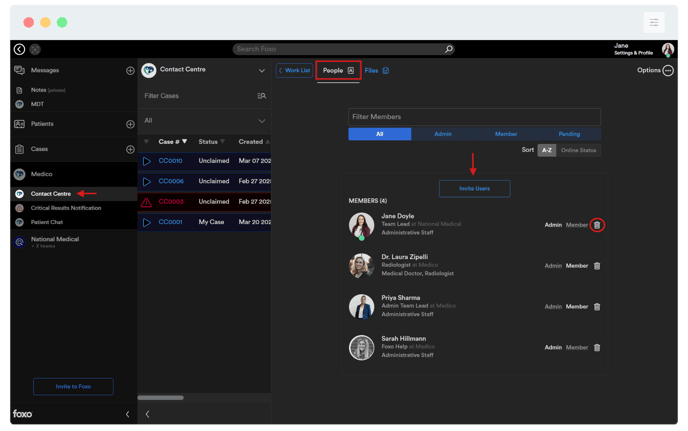Set Priya Sharma's role to Admin
688x431 pixels.
553,307
